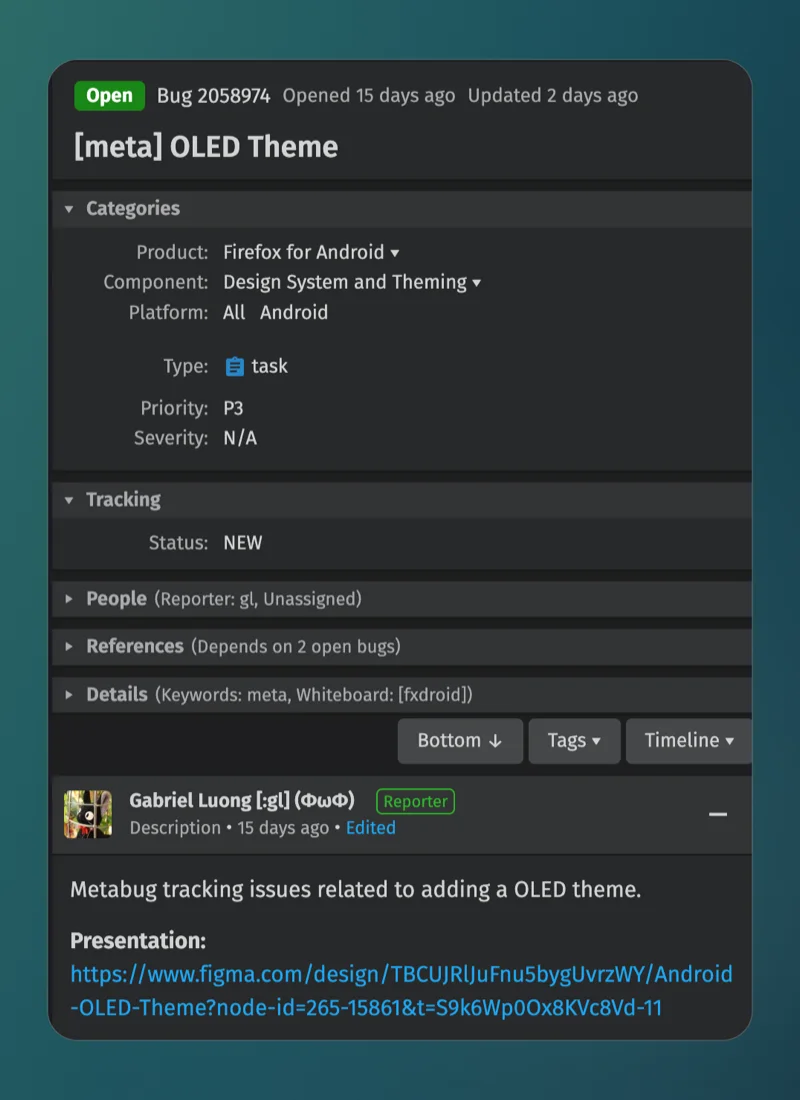This screenshot has height=1100, width=800.
Task: Open the Tags dropdown menu
Action: (574, 741)
